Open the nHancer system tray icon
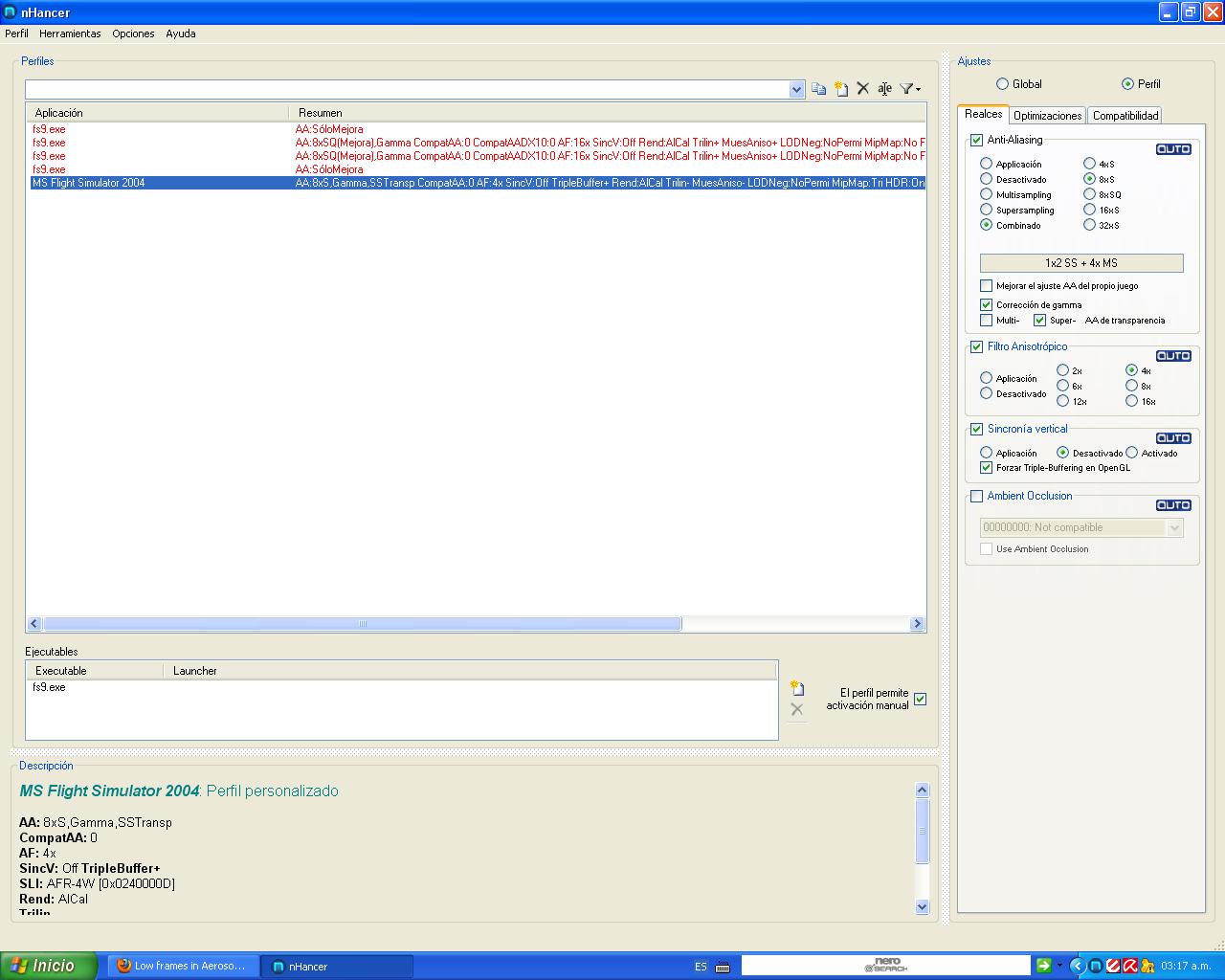 pos(1095,966)
